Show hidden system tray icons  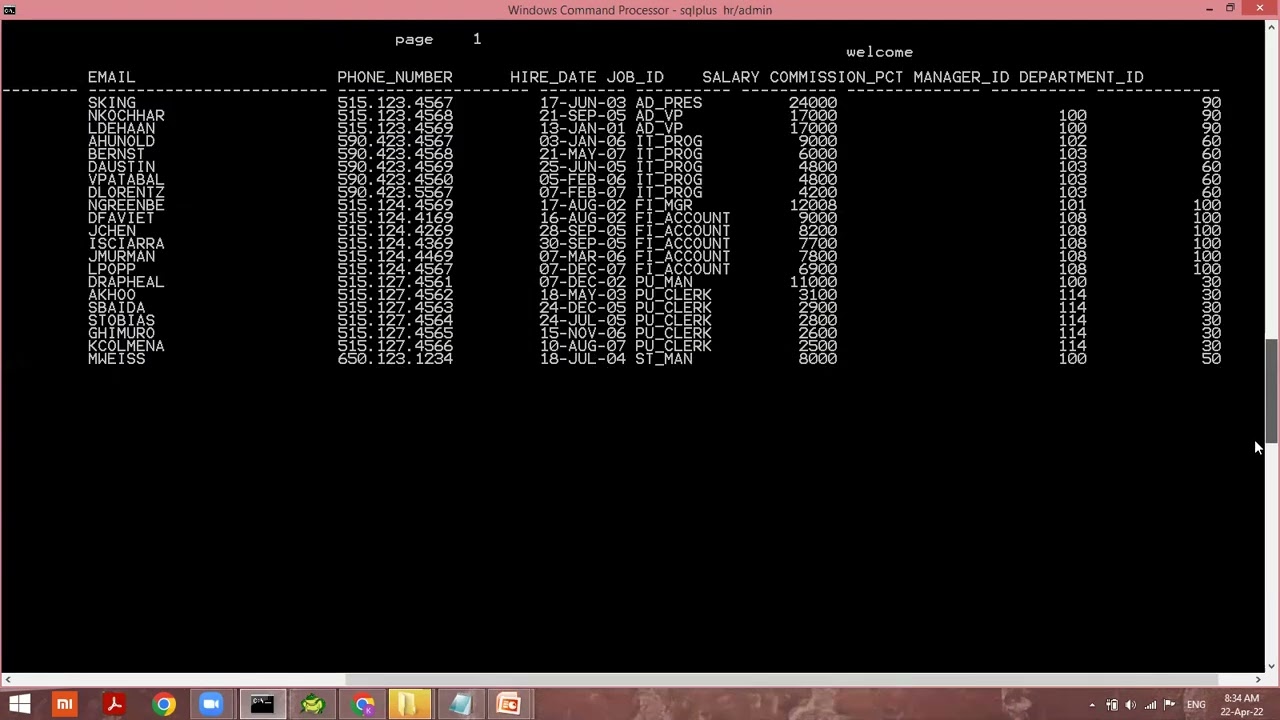click(x=1092, y=705)
